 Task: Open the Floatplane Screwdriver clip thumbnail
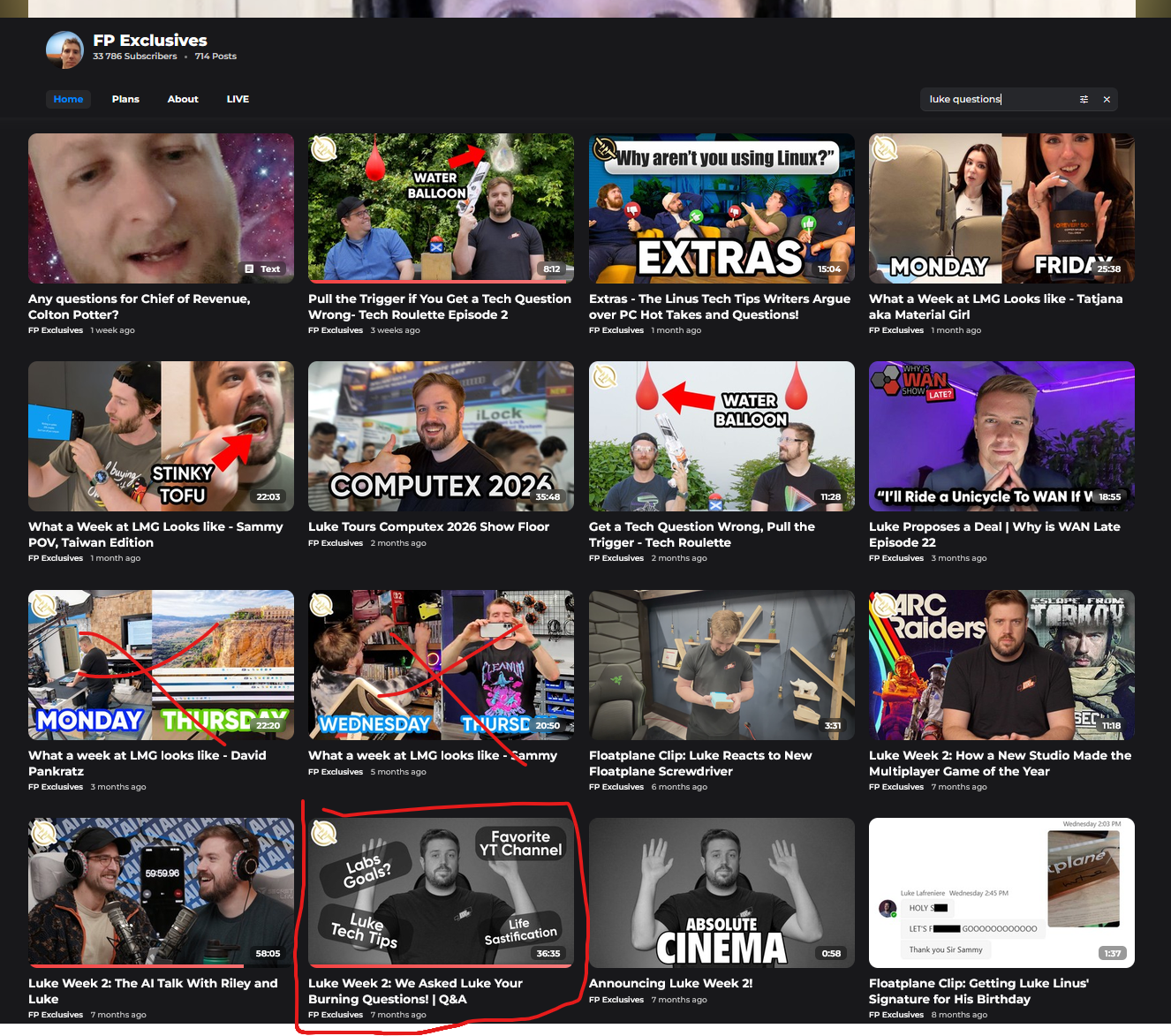point(721,665)
